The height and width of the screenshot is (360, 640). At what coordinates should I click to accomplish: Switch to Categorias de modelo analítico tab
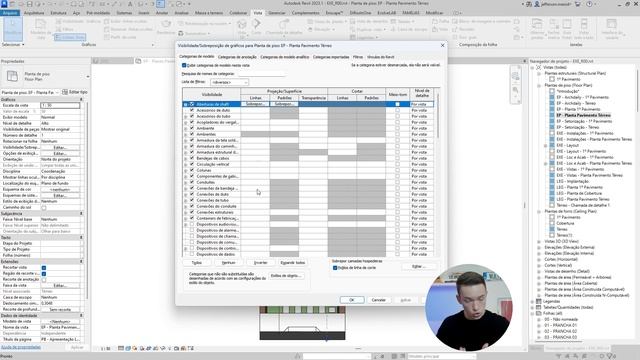pos(284,57)
